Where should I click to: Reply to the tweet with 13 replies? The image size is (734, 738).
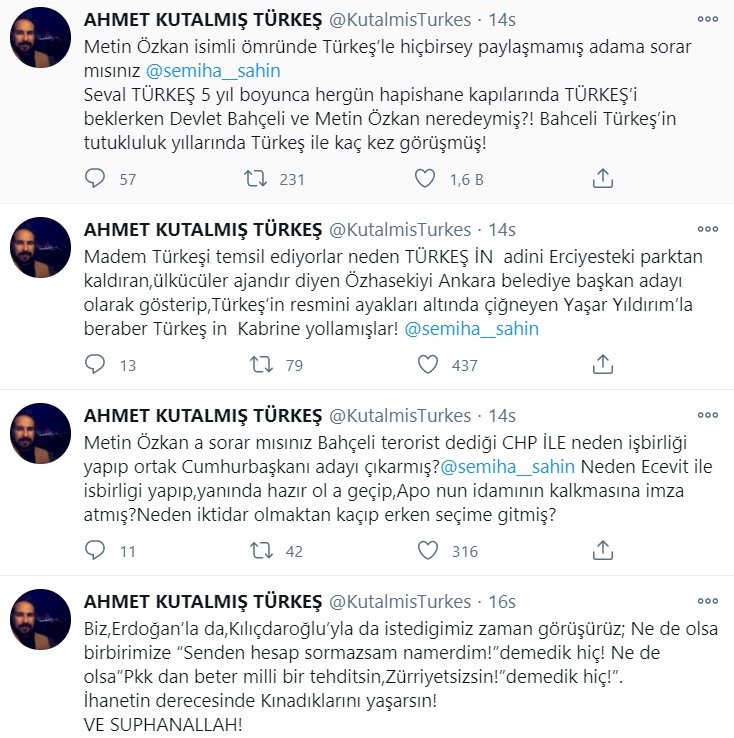95,365
